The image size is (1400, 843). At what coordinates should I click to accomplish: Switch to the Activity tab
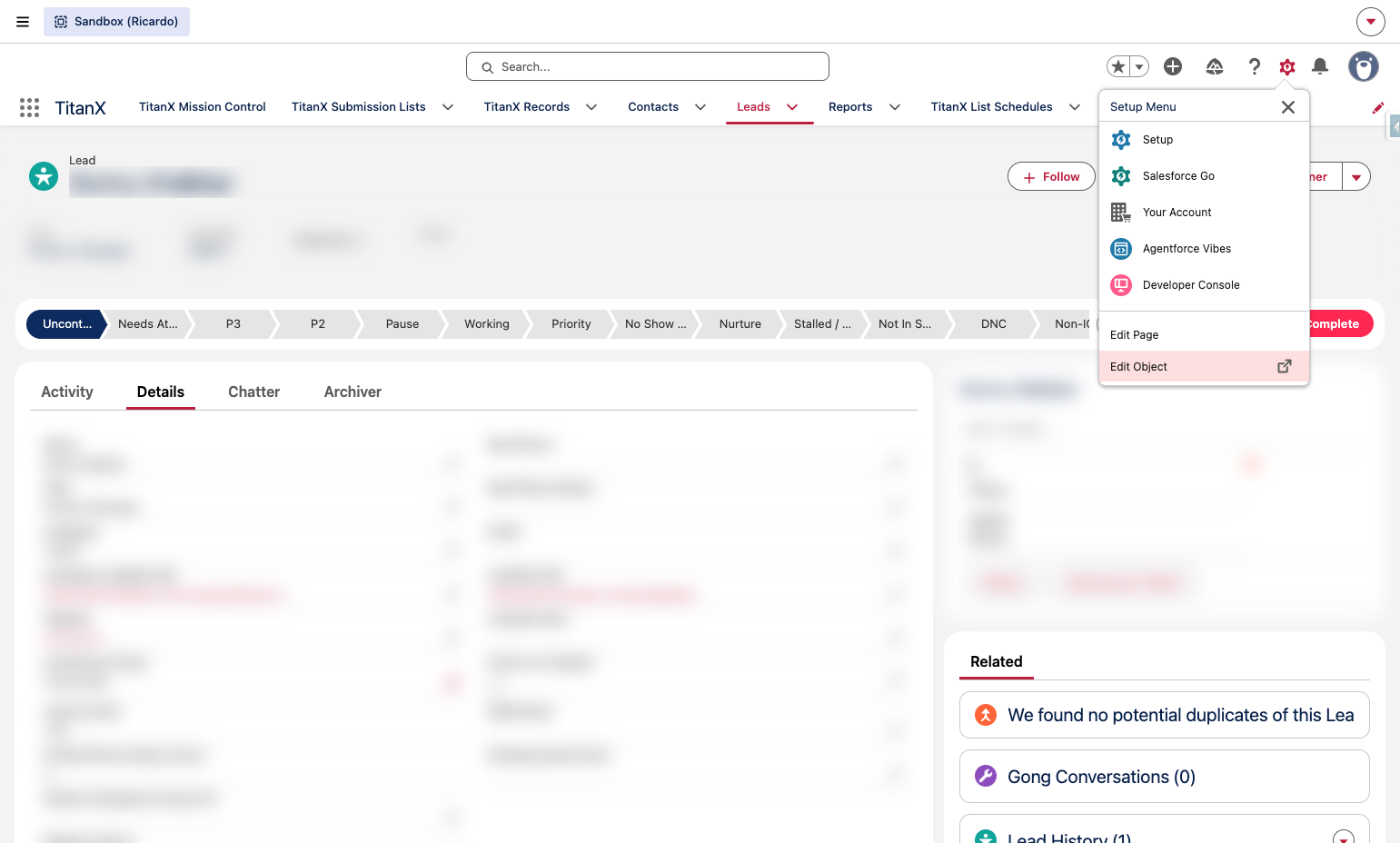[67, 392]
